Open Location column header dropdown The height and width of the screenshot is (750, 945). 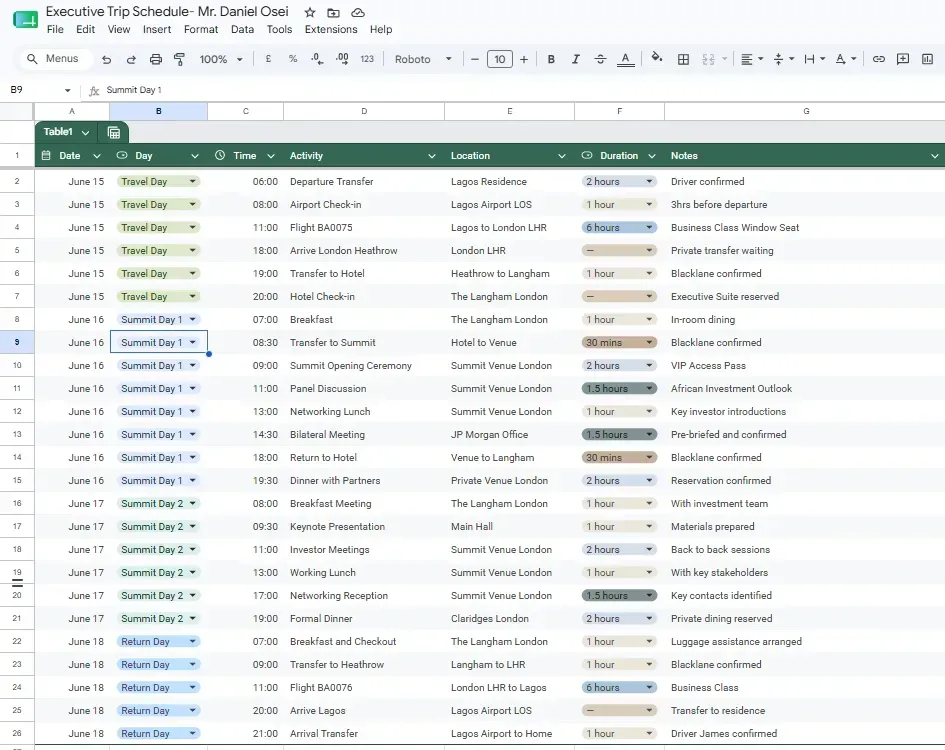(x=562, y=156)
